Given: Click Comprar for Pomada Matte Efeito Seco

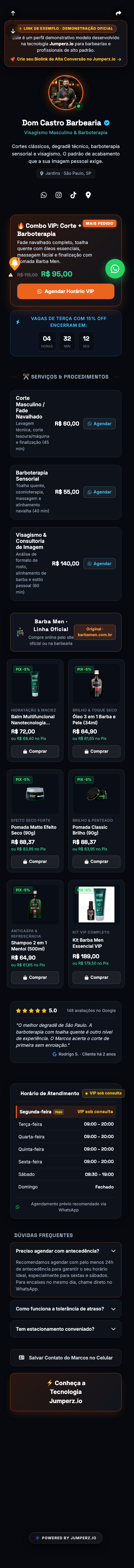Looking at the screenshot, I should (35, 861).
